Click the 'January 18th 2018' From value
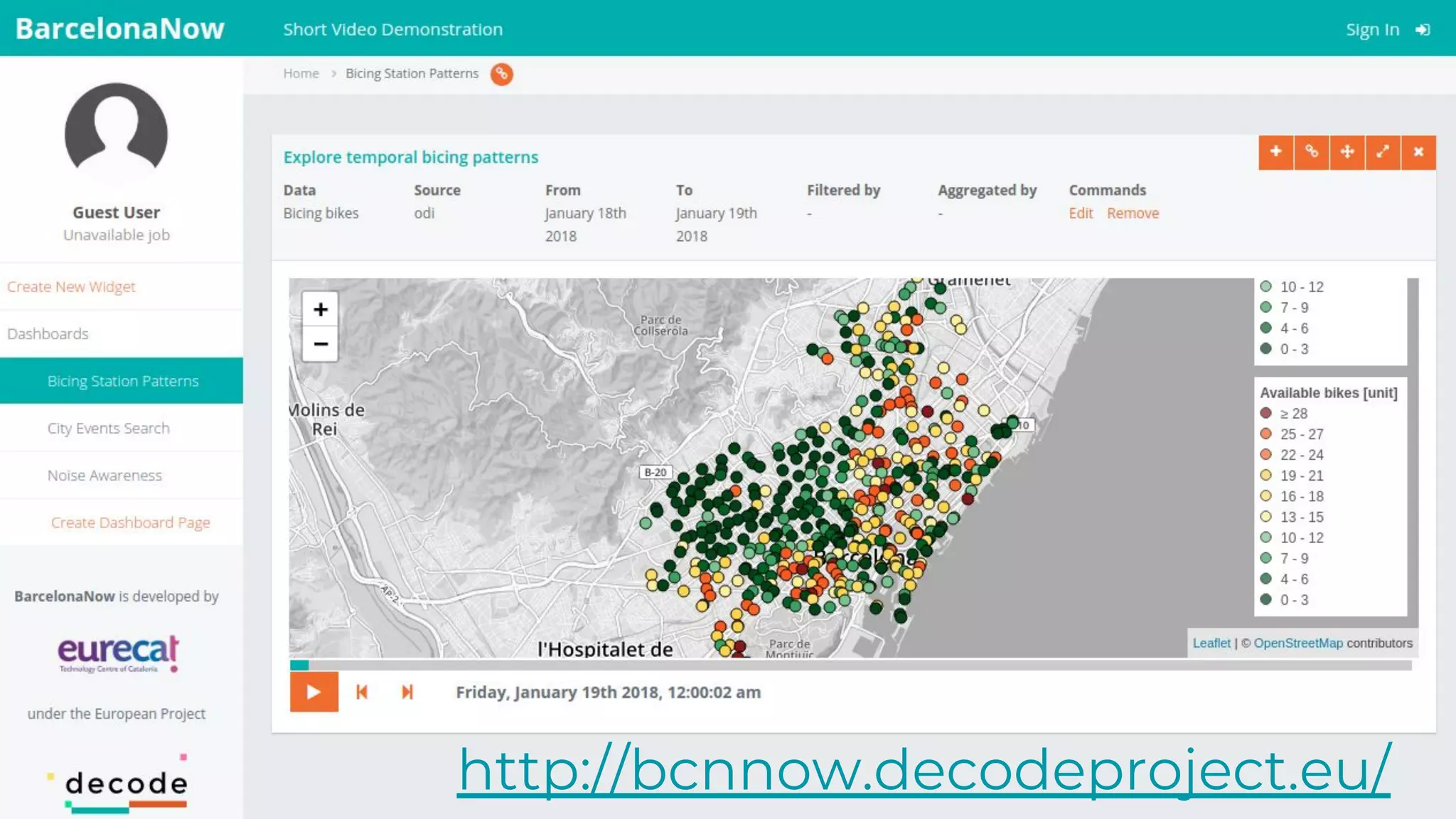 586,225
